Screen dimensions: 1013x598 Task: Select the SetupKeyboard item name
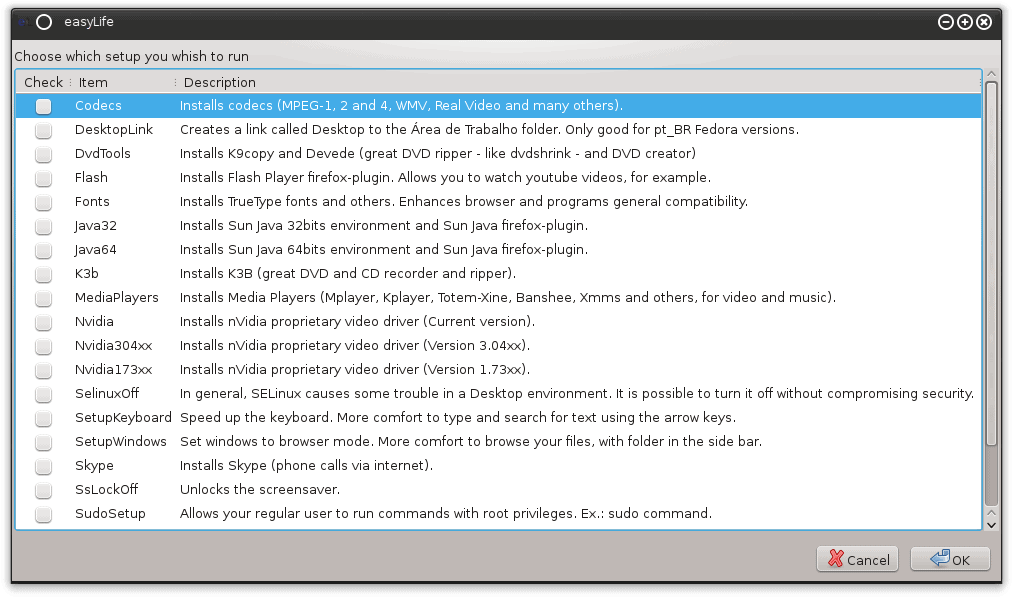click(x=123, y=418)
